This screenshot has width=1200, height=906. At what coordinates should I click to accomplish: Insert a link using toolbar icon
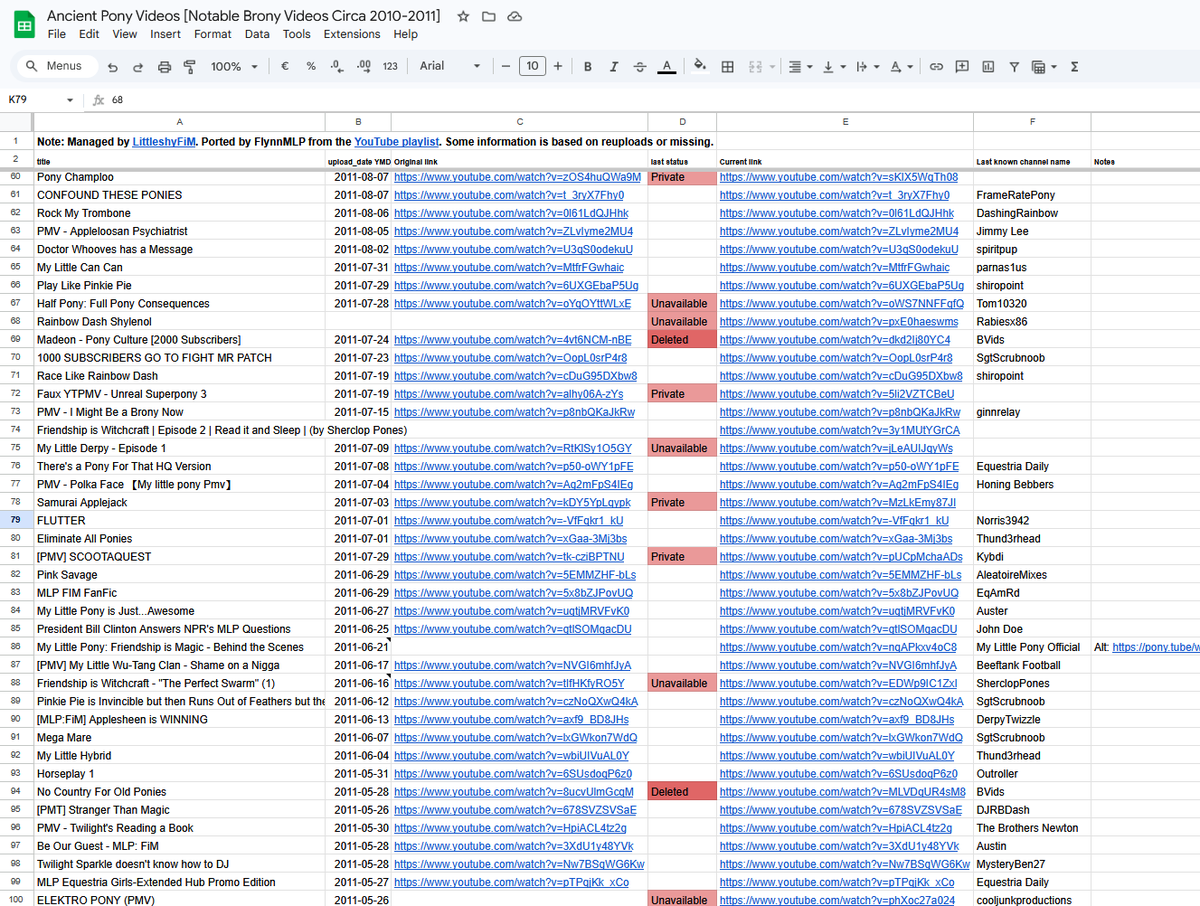(936, 66)
